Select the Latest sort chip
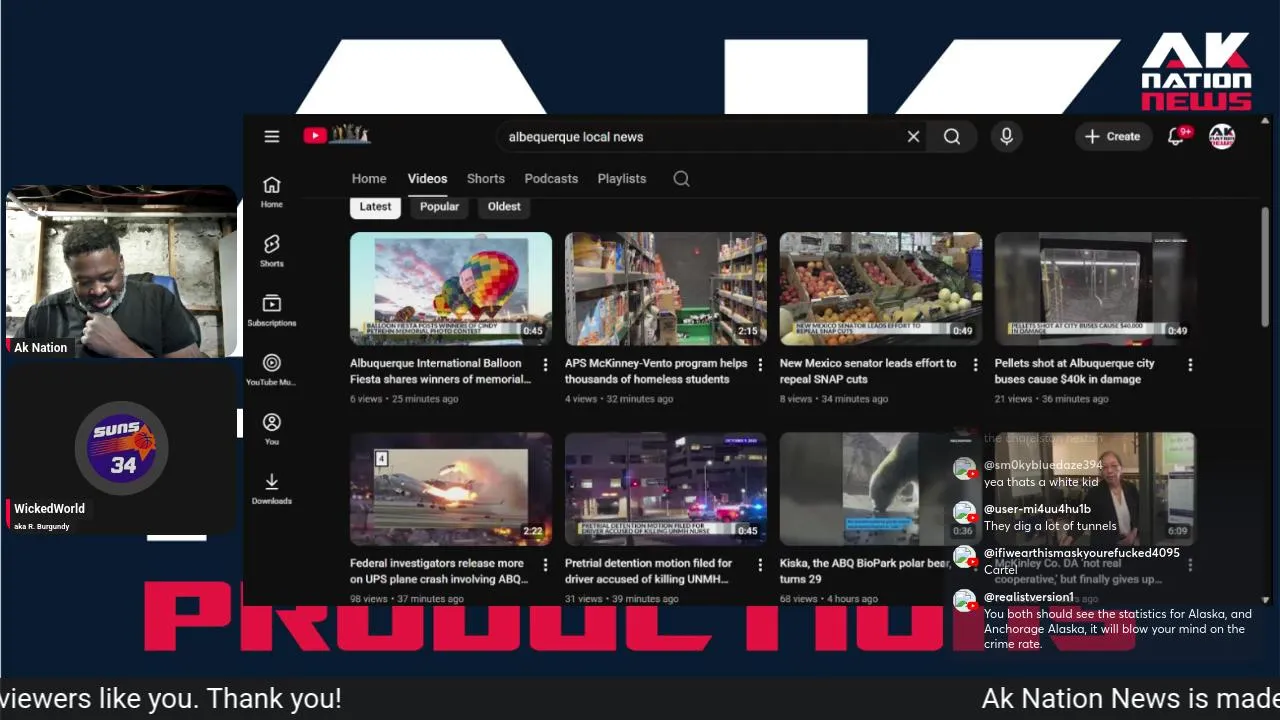Screen dimensions: 1280x720 tap(376, 206)
